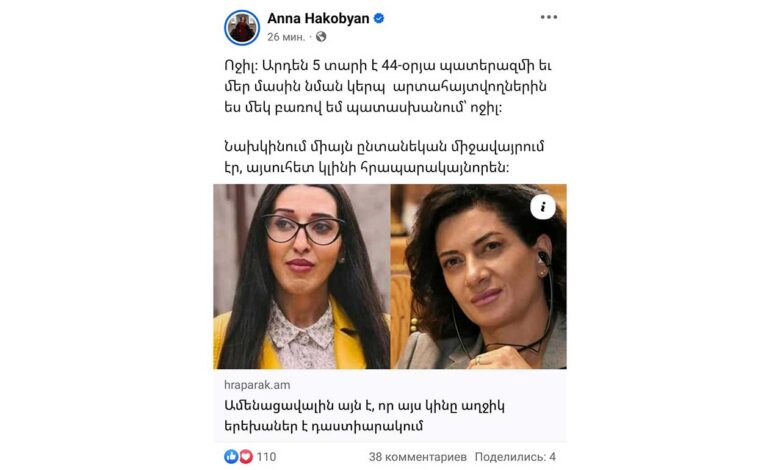The image size is (780, 470).
Task: Click the globe public privacy icon
Action: 321,36
